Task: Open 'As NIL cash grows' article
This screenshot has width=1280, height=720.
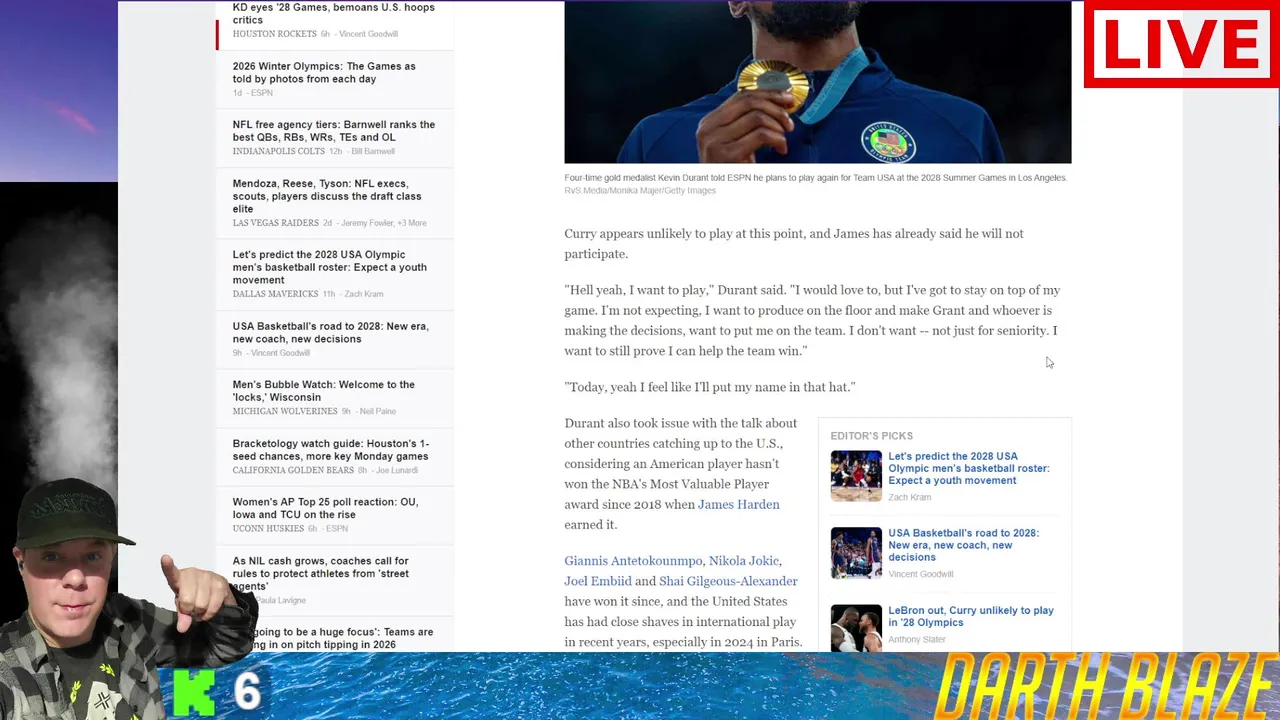Action: pyautogui.click(x=320, y=574)
